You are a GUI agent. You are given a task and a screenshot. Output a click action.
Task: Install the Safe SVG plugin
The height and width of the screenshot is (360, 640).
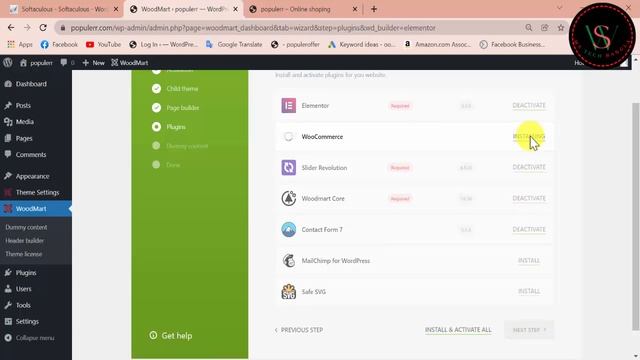[x=529, y=291]
